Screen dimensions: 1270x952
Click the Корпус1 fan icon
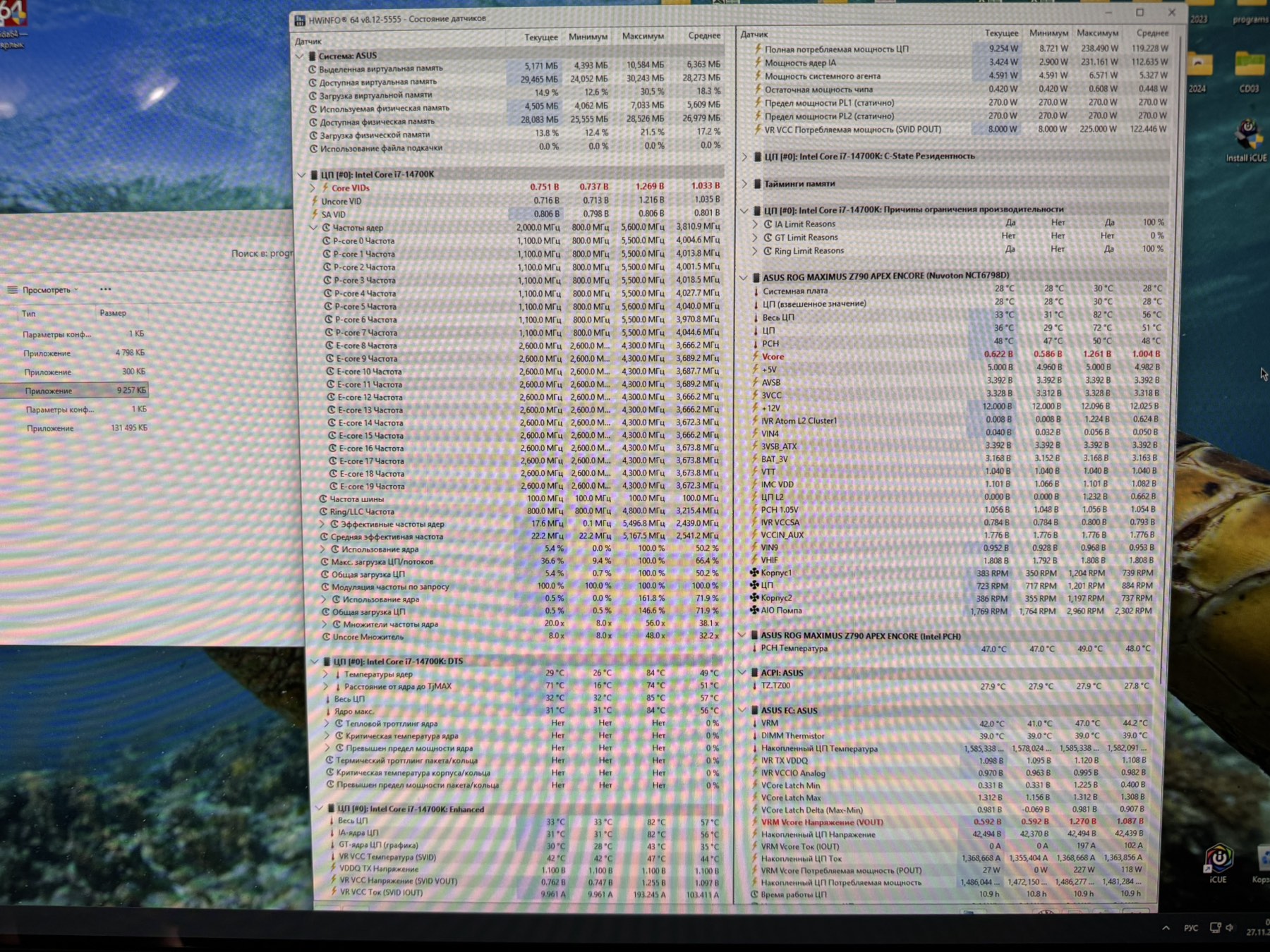[754, 573]
